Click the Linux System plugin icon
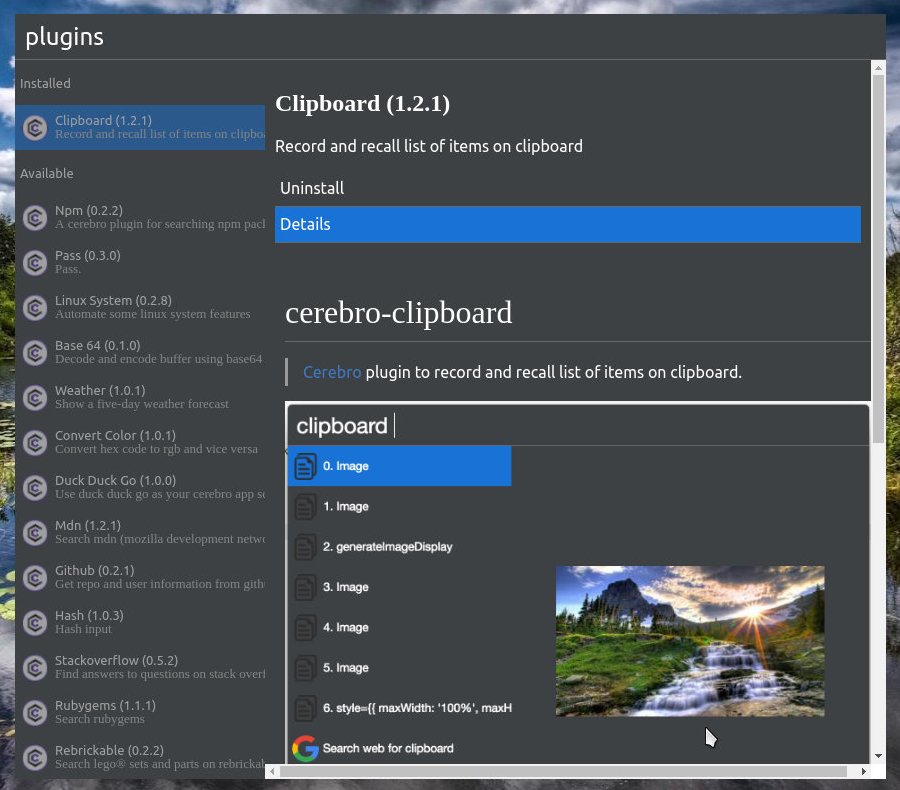The width and height of the screenshot is (900, 790). [35, 308]
